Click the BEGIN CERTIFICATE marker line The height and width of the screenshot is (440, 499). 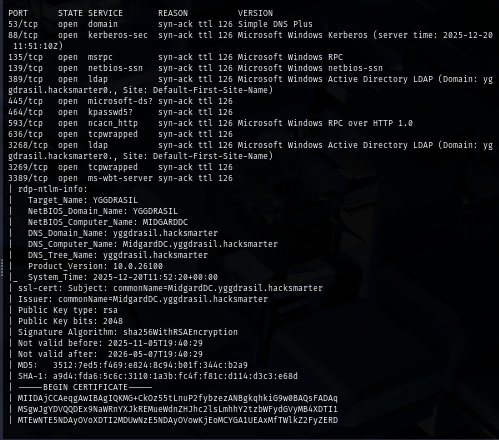coord(85,387)
